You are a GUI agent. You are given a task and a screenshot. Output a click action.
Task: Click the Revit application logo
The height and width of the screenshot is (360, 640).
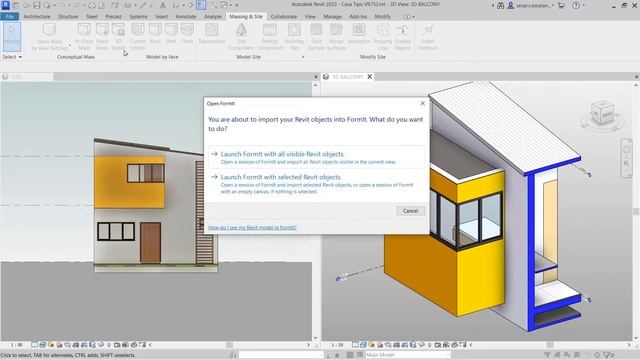click(x=6, y=5)
